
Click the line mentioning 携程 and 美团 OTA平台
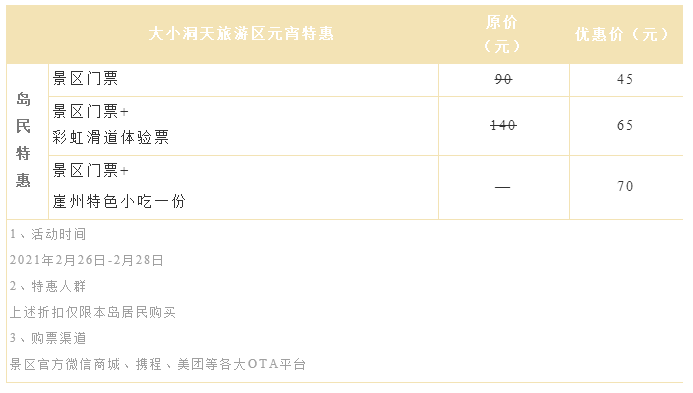click(x=158, y=364)
